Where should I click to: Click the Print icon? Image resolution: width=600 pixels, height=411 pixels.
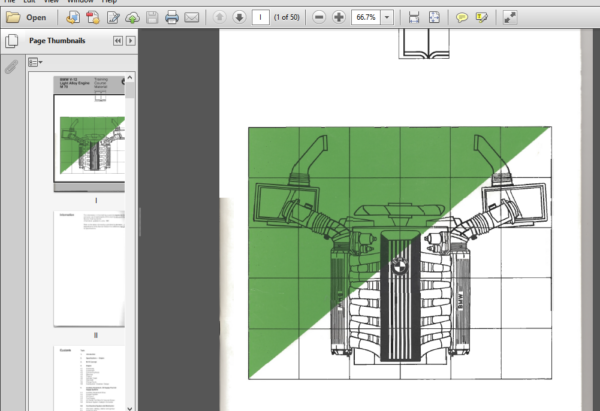coord(172,17)
